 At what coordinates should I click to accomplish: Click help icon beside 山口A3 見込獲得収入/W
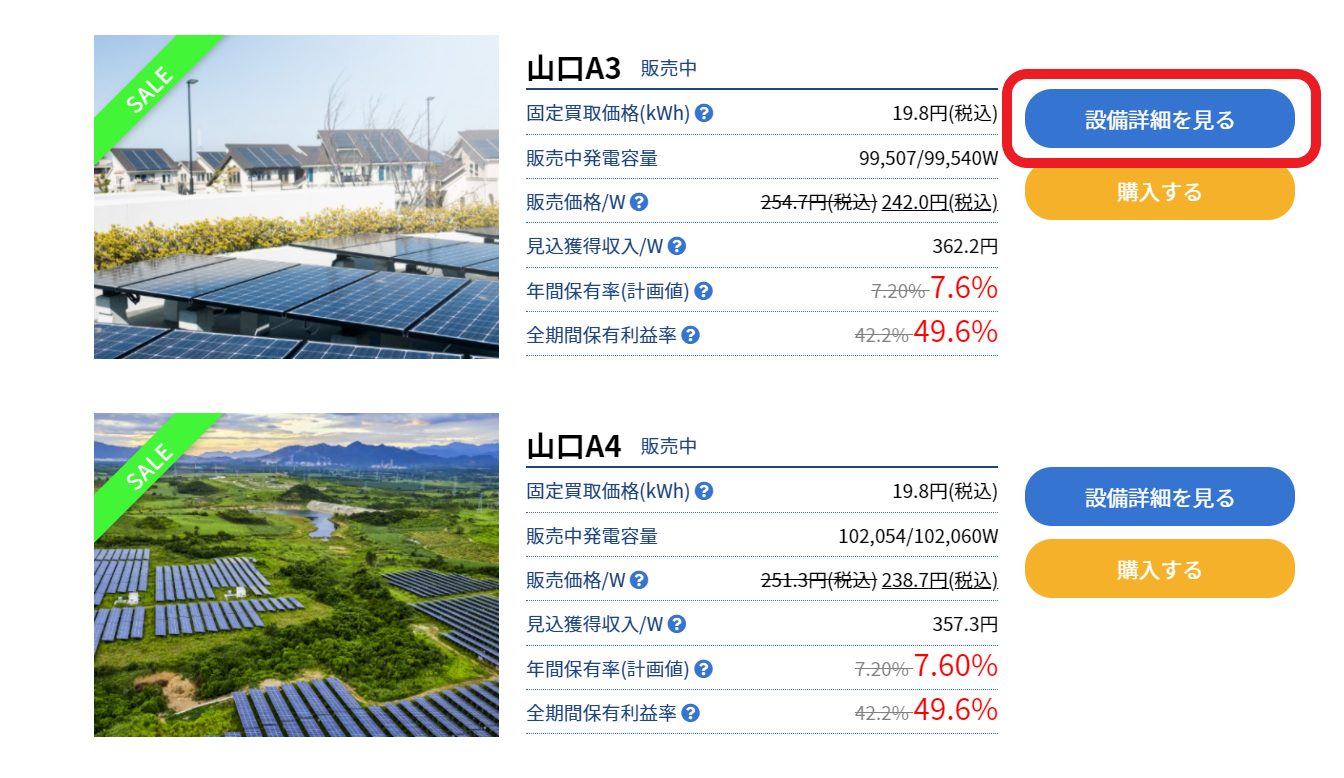pos(677,246)
